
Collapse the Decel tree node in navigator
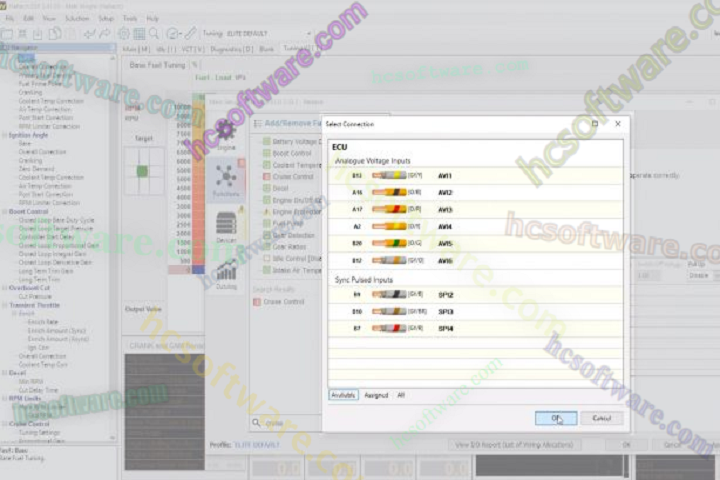click(5, 373)
